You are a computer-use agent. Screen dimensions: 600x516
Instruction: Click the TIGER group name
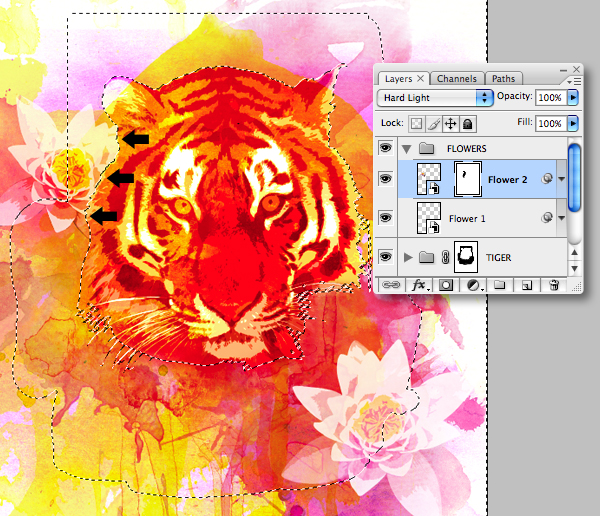498,258
